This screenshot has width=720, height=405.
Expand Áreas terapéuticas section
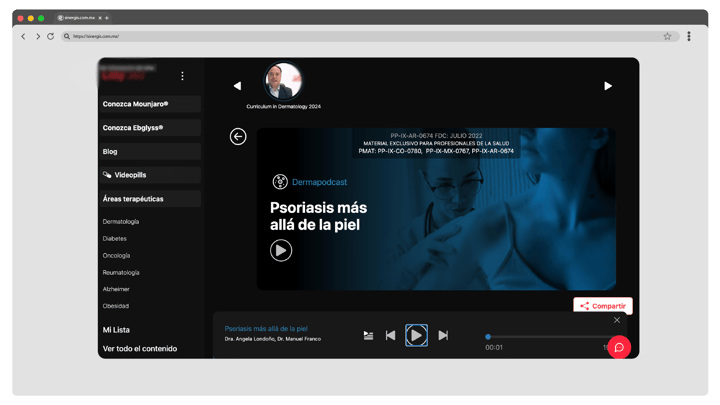[150, 199]
